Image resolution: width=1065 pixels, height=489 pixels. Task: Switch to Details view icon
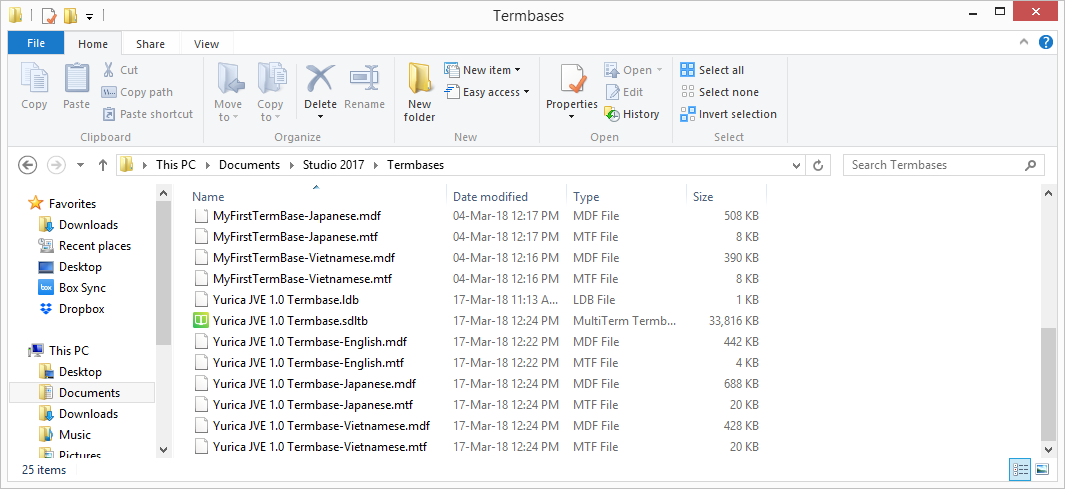(x=1020, y=469)
